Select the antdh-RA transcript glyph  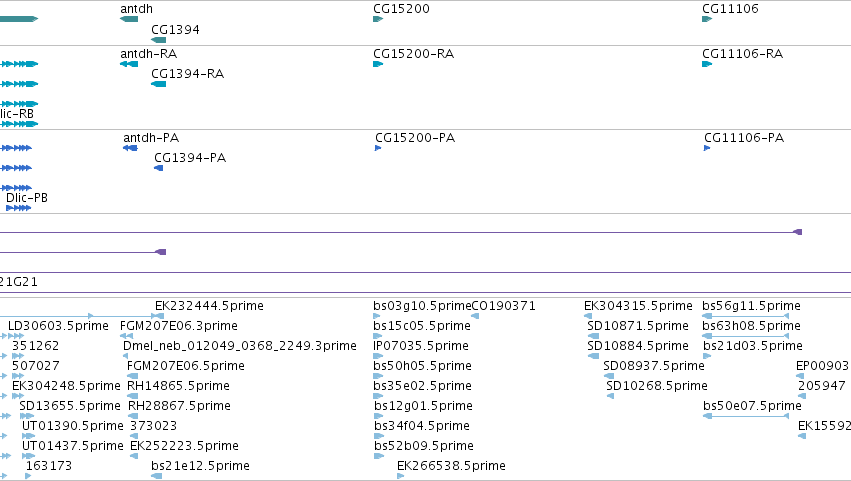pos(129,64)
